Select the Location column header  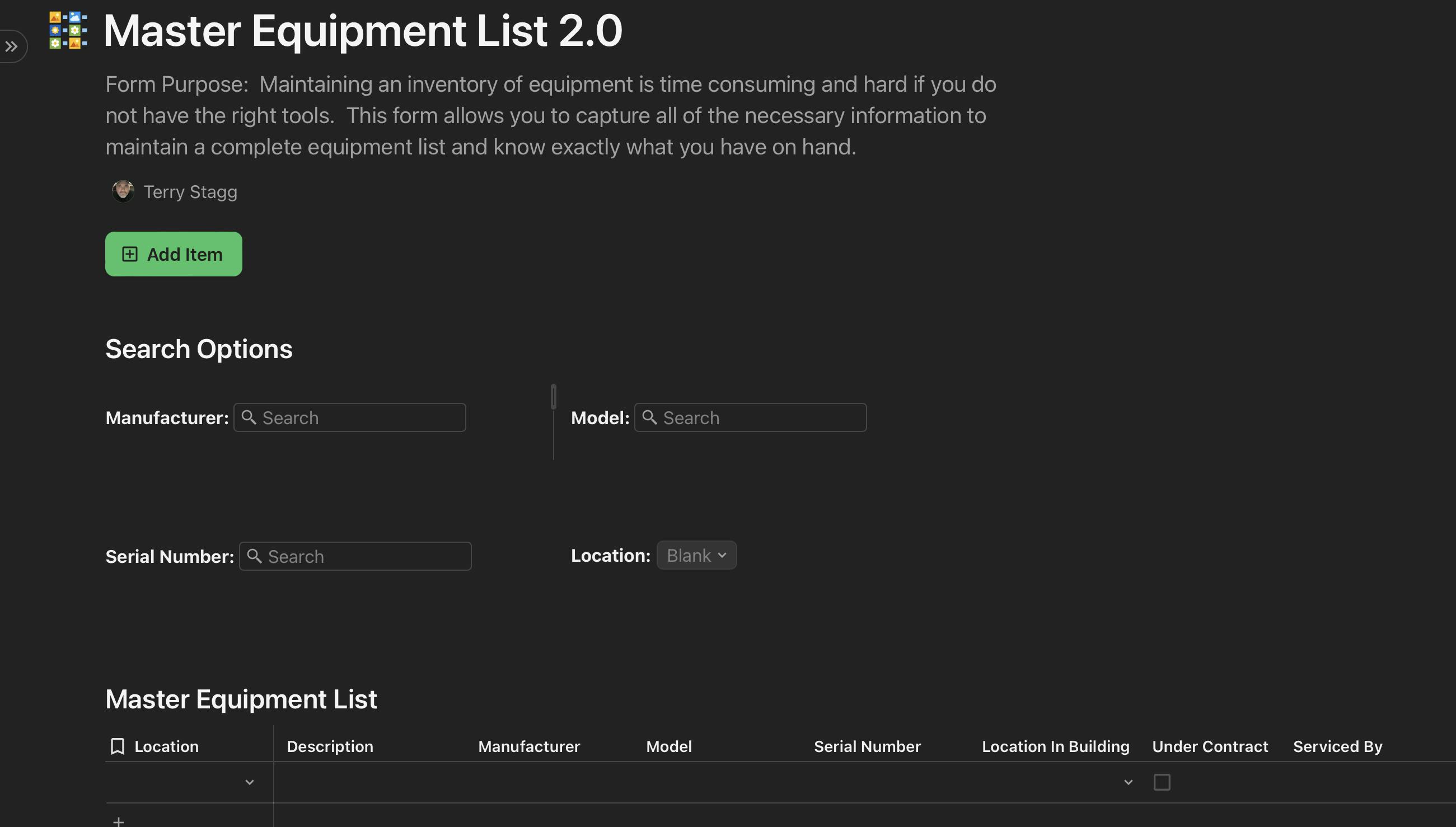(166, 746)
